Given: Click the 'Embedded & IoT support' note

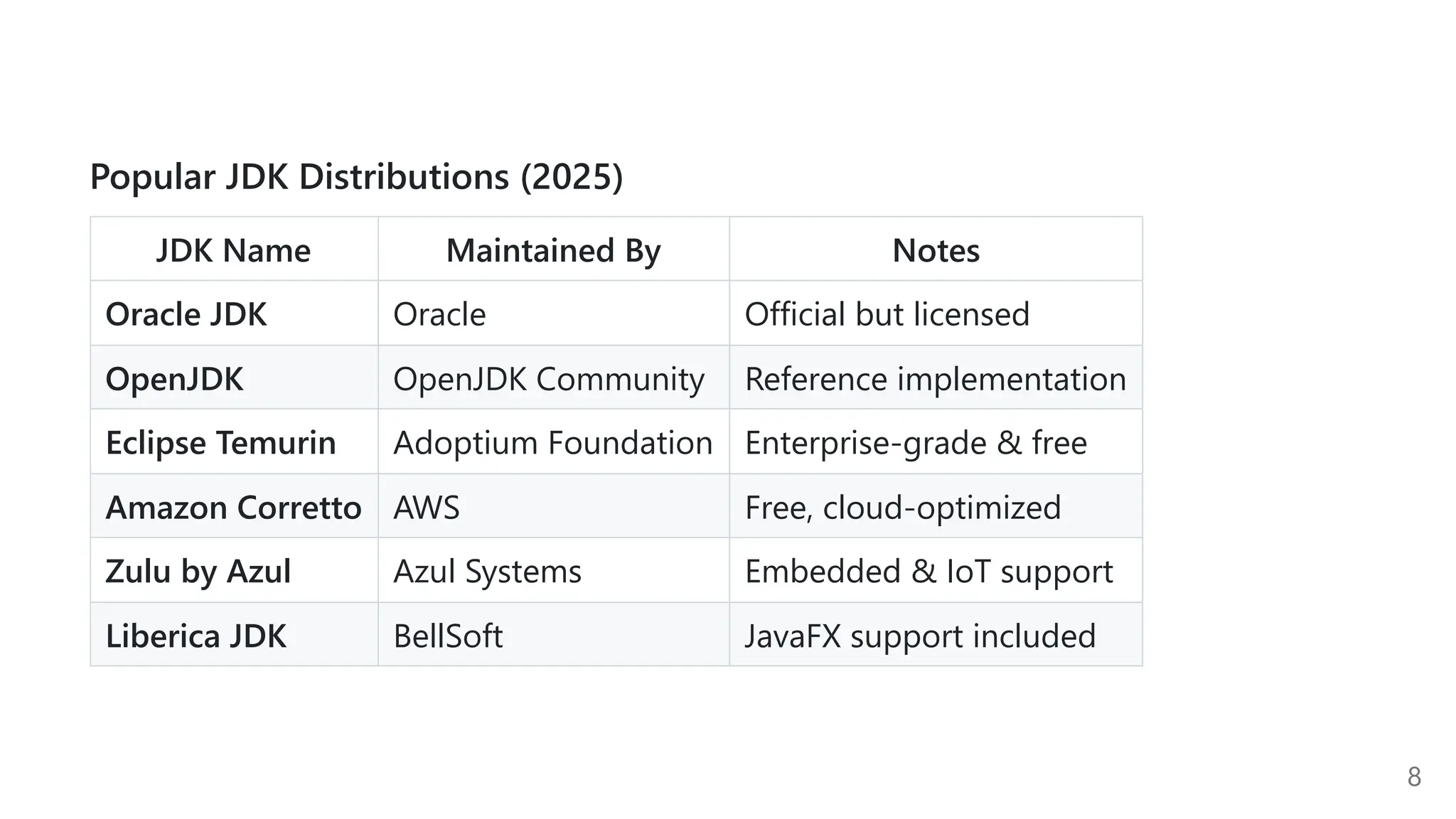Looking at the screenshot, I should pos(936,571).
